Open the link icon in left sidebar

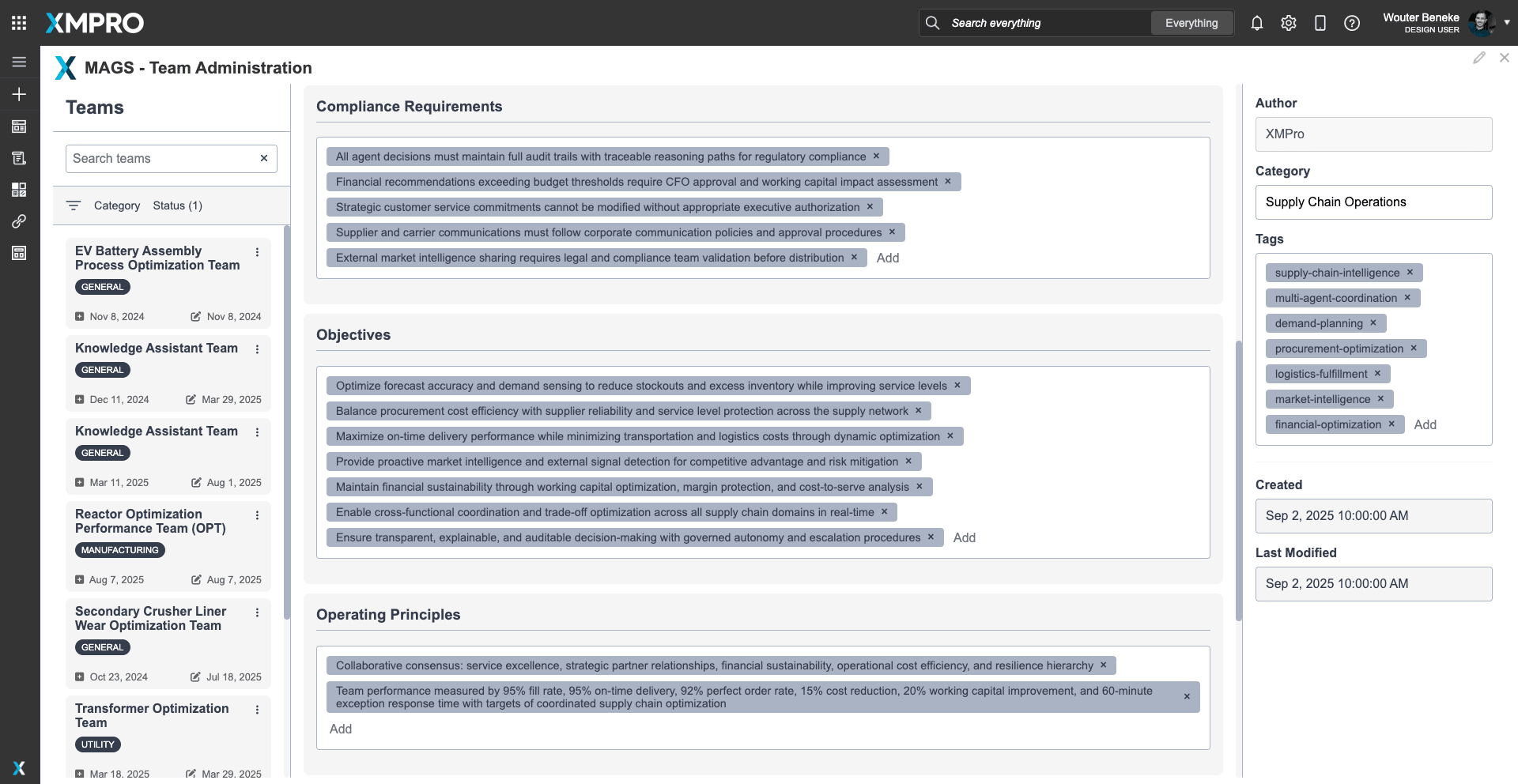(19, 221)
